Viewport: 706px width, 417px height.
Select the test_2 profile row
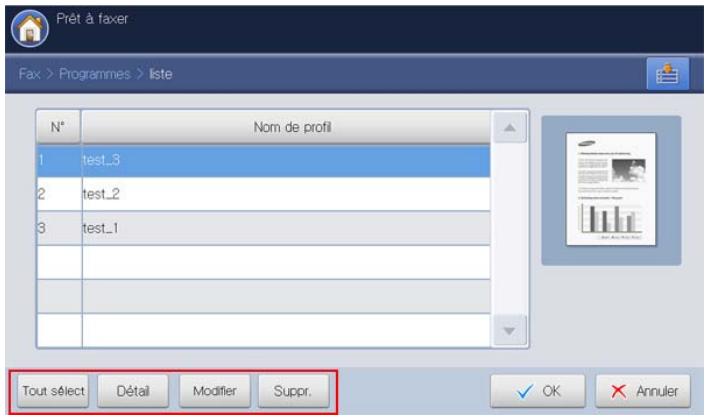click(263, 194)
